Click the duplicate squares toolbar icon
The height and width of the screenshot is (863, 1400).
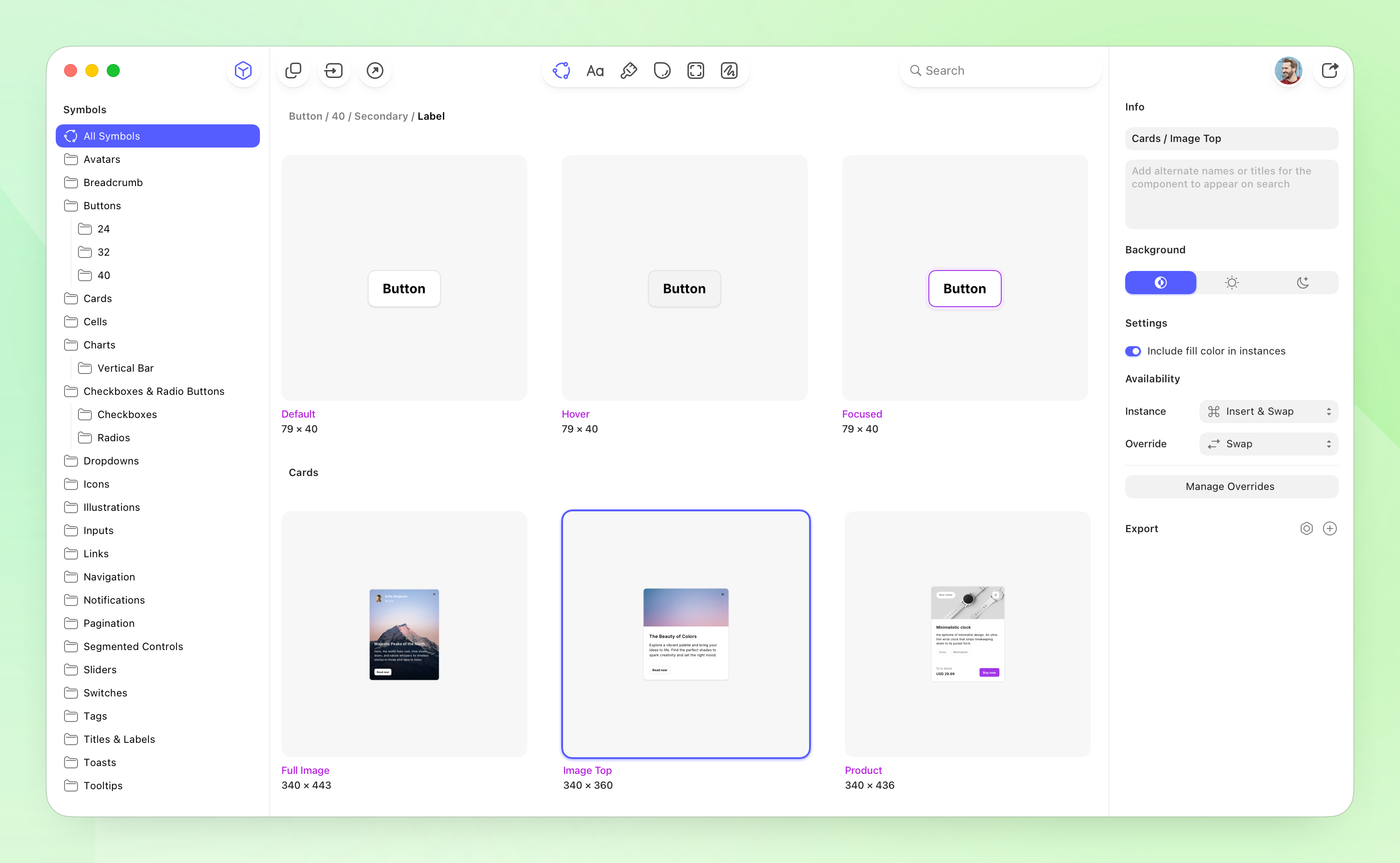(x=293, y=70)
